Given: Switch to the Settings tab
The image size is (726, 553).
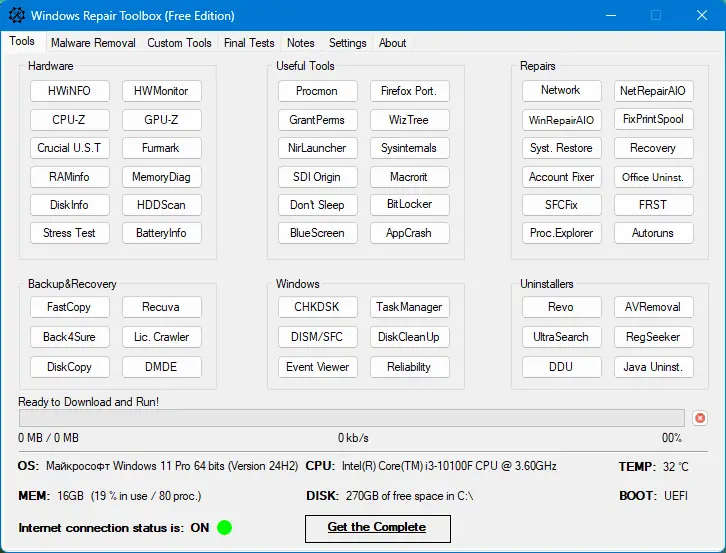Looking at the screenshot, I should 347,43.
